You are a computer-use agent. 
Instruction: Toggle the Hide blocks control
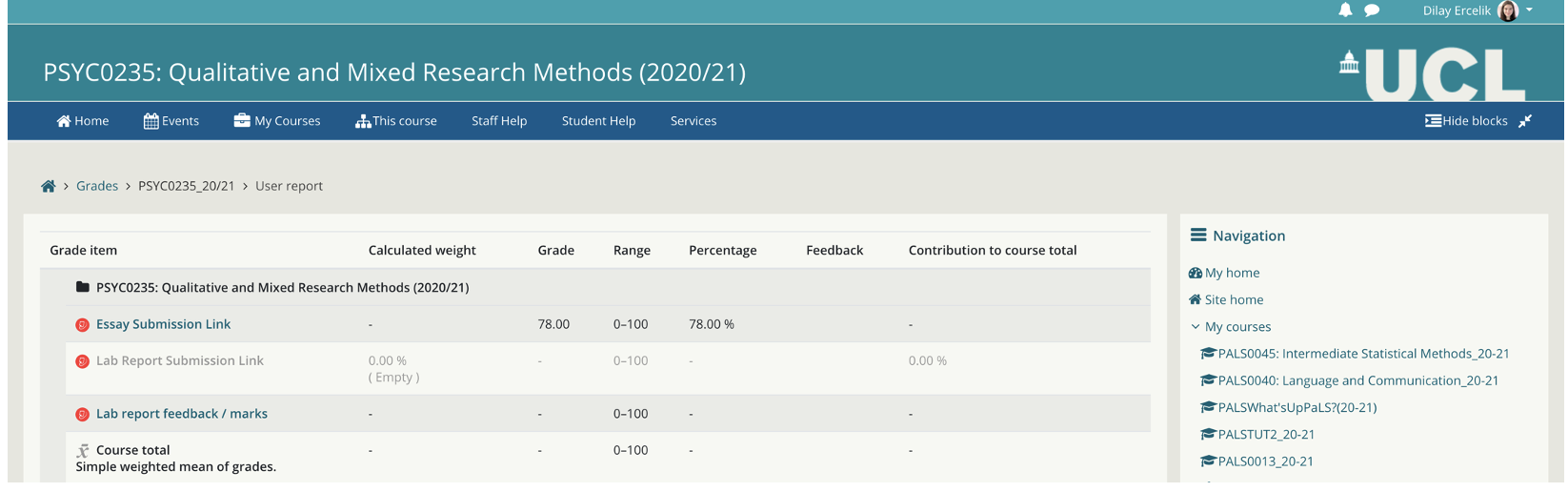coord(1466,121)
